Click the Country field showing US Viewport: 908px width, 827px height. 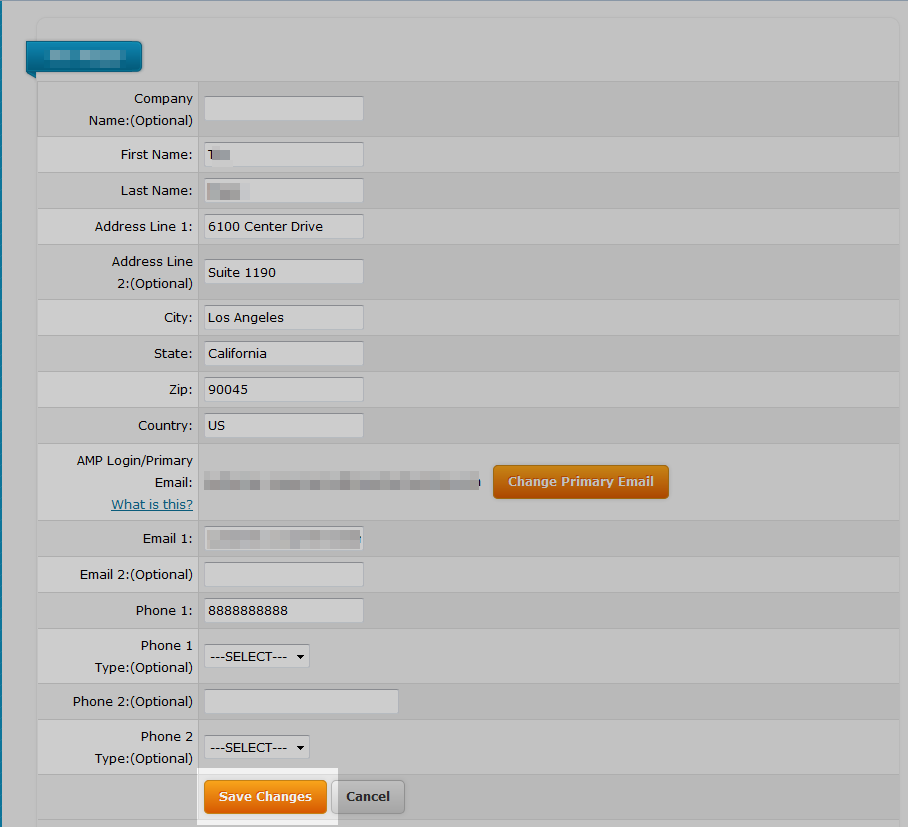283,426
